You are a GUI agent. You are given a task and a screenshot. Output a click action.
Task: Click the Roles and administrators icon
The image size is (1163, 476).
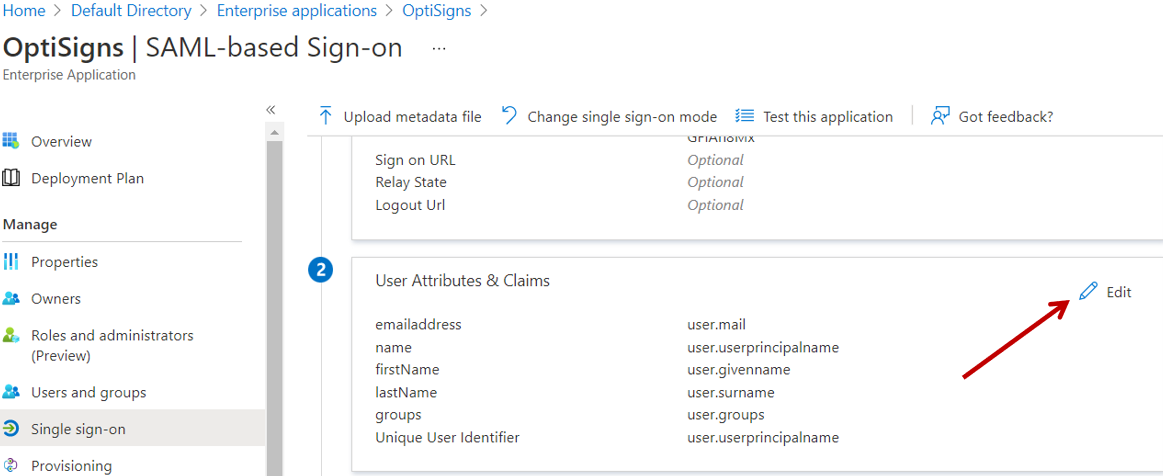coord(10,335)
